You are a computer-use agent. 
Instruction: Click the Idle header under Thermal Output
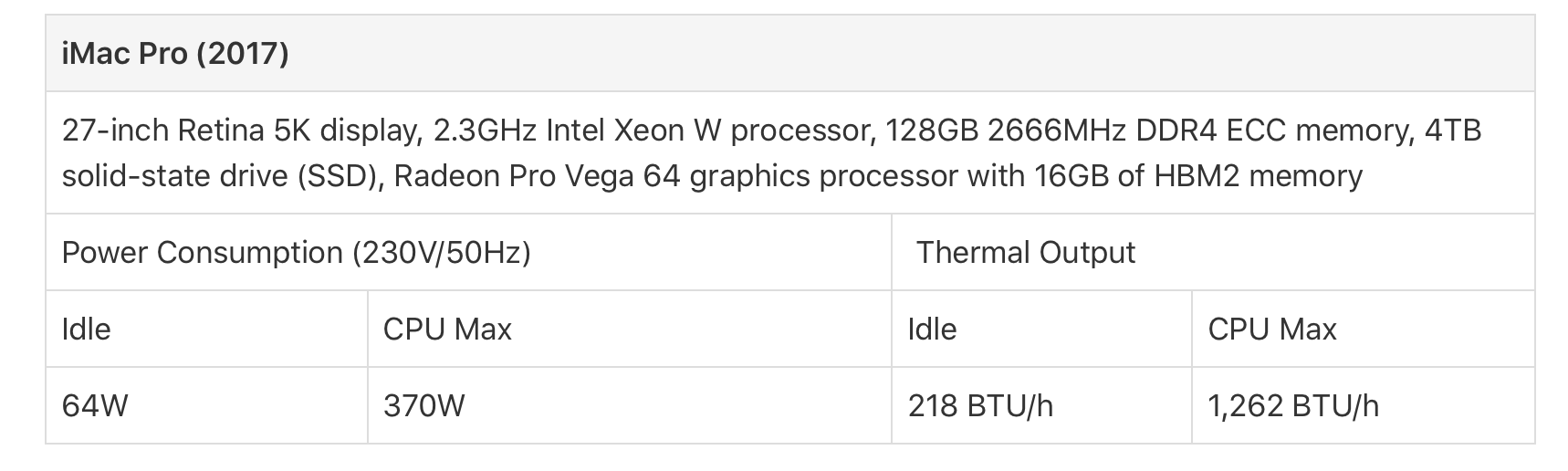(x=932, y=330)
